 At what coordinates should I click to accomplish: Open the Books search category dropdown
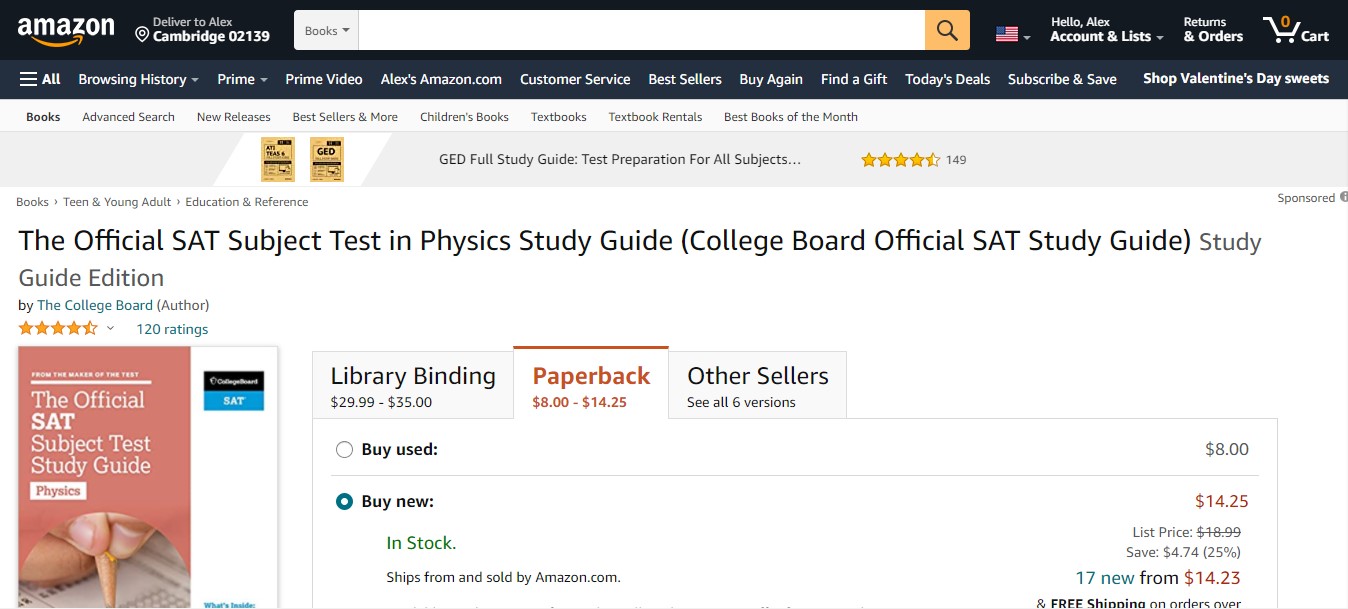(x=326, y=30)
